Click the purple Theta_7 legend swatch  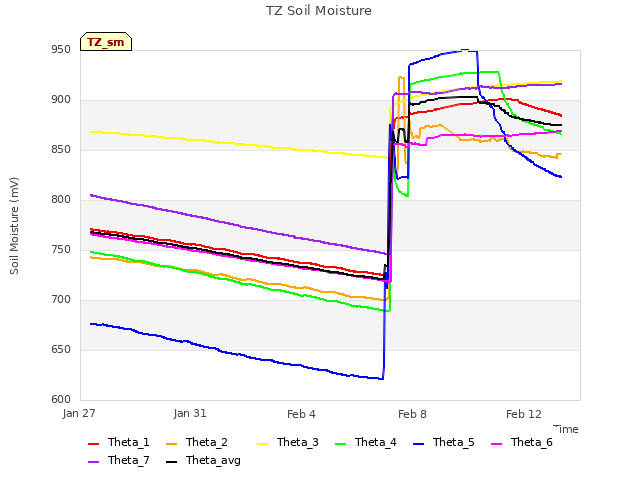pyautogui.click(x=93, y=462)
